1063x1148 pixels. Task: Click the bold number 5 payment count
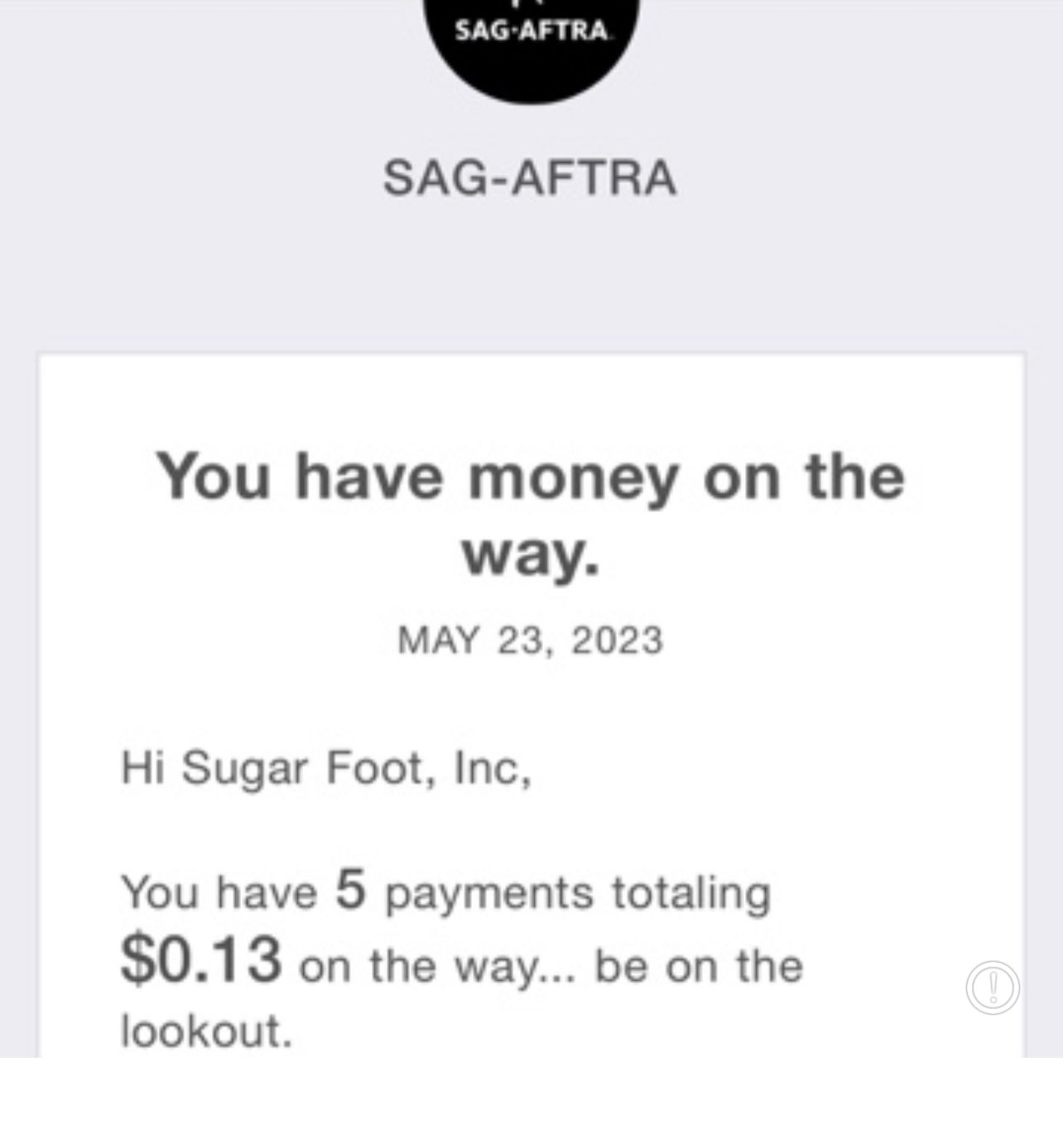pyautogui.click(x=351, y=890)
